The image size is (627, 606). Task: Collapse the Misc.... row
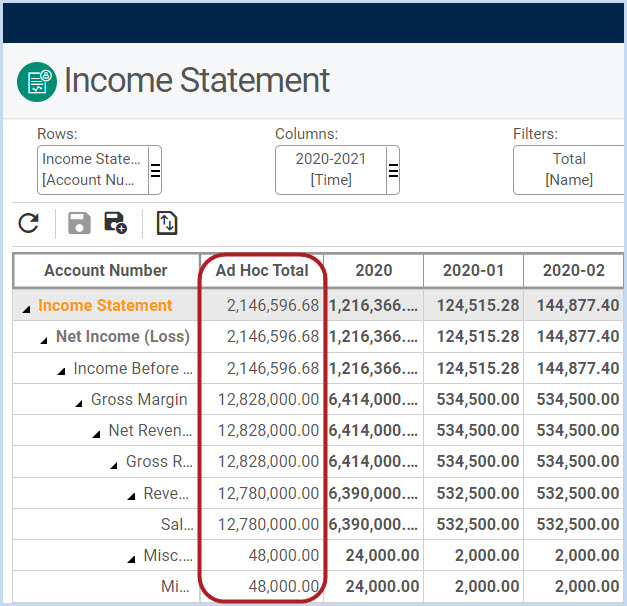tap(131, 559)
